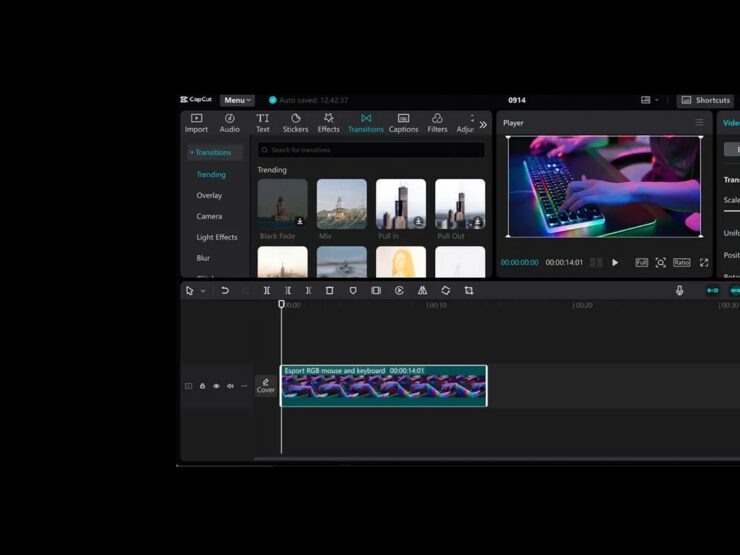Hide the video track with eye icon
This screenshot has width=740, height=555.
(216, 386)
